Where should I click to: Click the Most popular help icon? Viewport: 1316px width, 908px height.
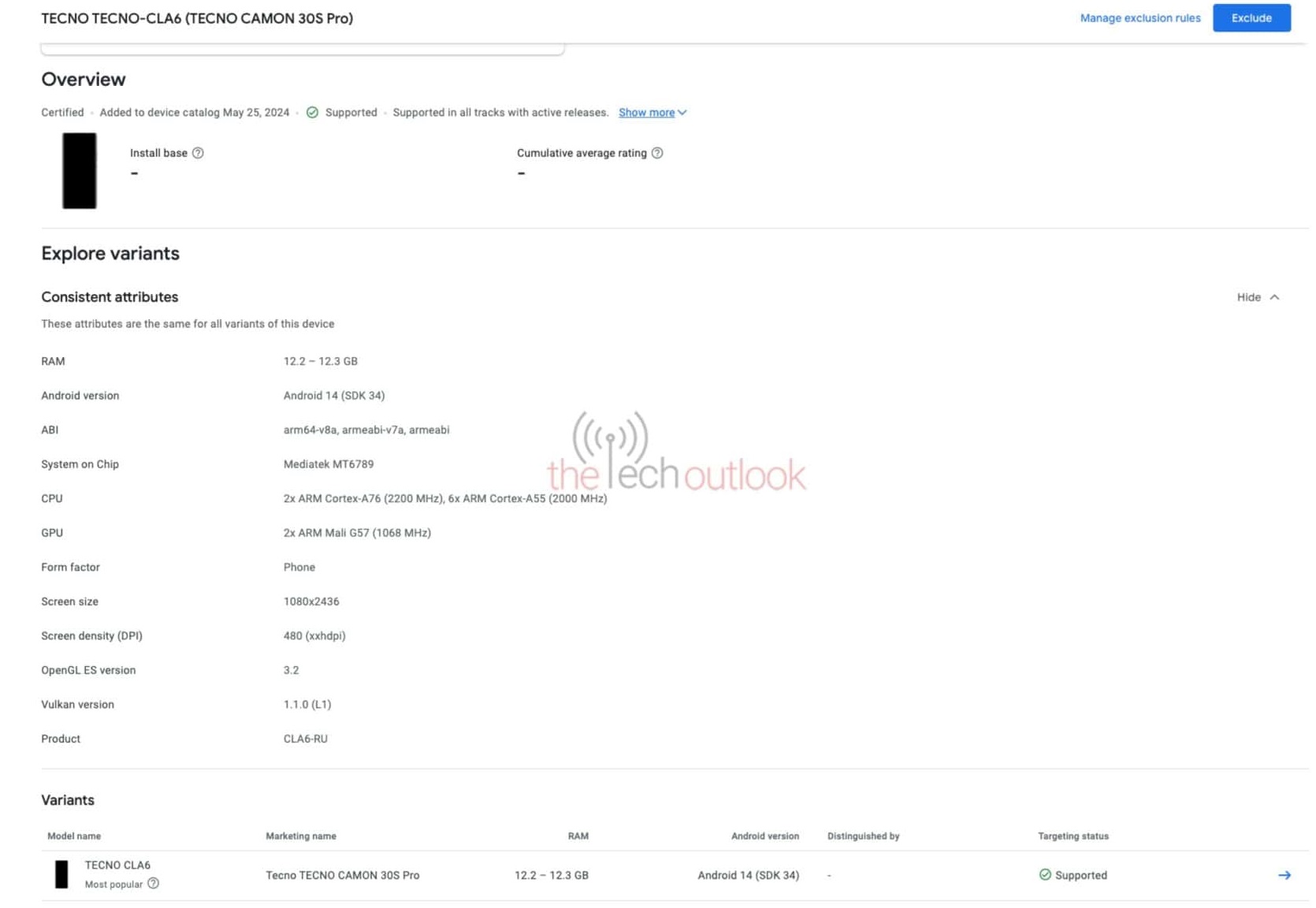[153, 884]
